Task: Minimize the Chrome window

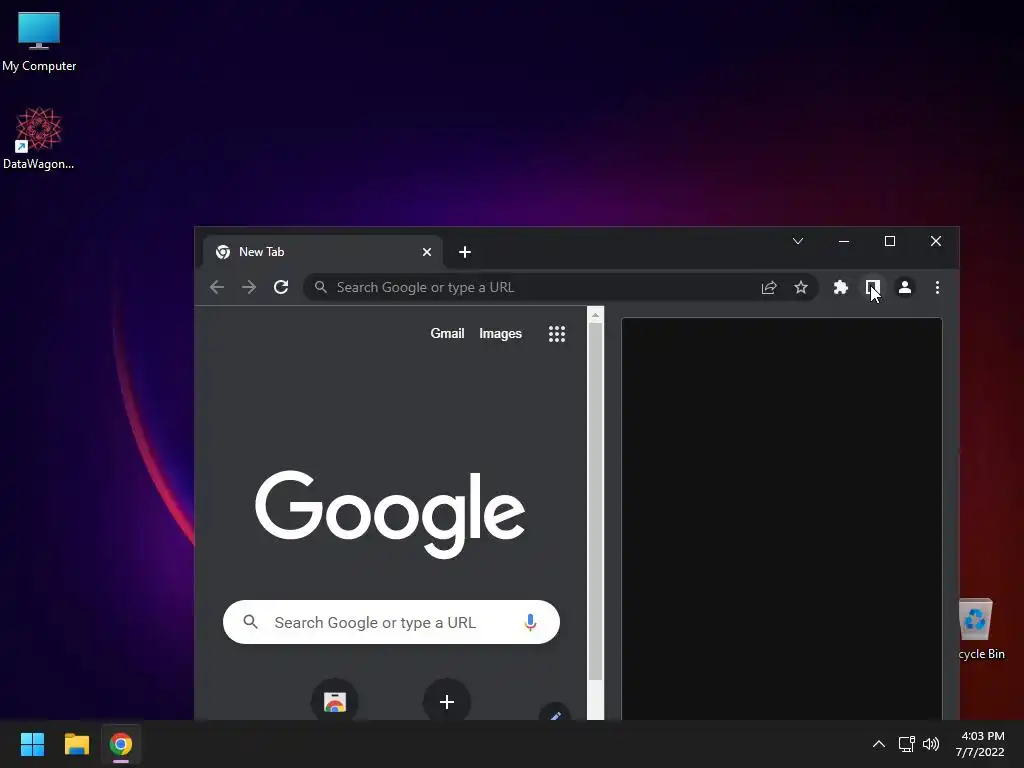Action: 844,241
